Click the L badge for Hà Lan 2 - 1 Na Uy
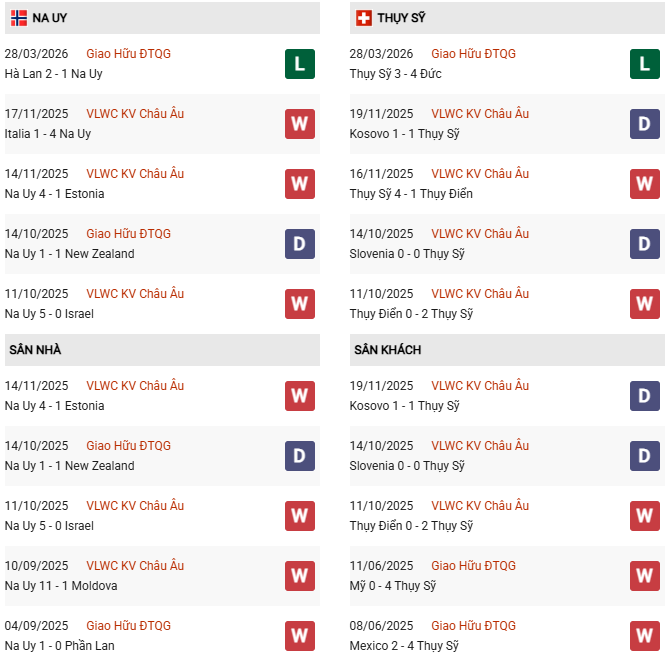The image size is (666, 662). (x=299, y=64)
